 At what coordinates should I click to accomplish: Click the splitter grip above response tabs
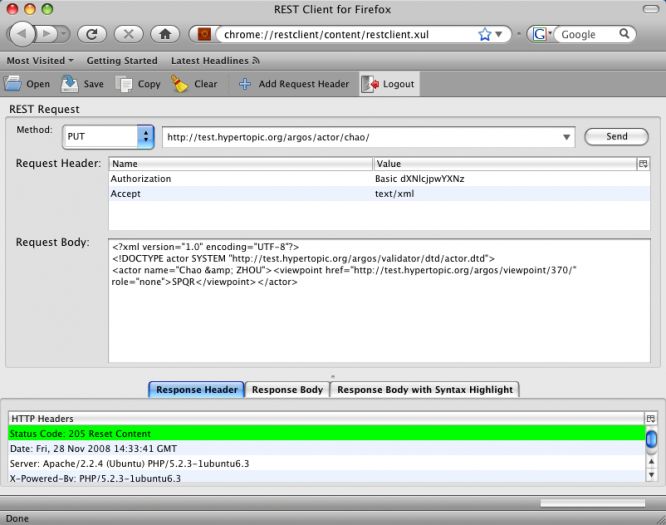pyautogui.click(x=333, y=376)
